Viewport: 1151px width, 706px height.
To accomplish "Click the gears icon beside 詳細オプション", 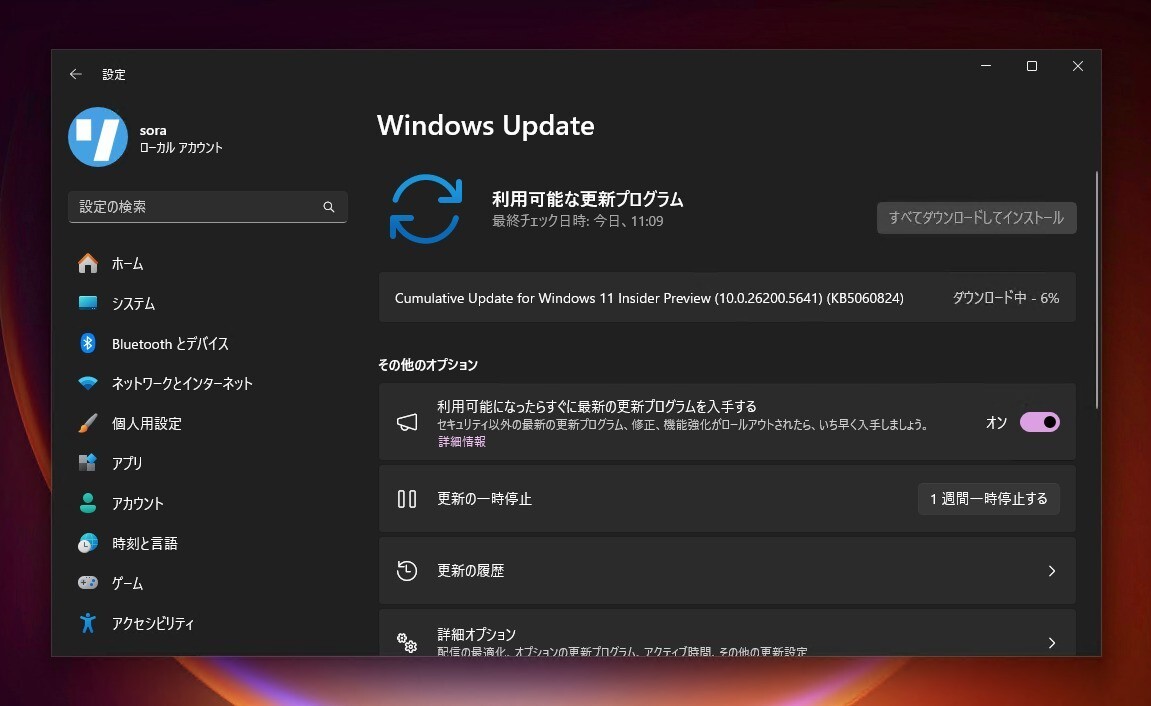I will tap(407, 643).
